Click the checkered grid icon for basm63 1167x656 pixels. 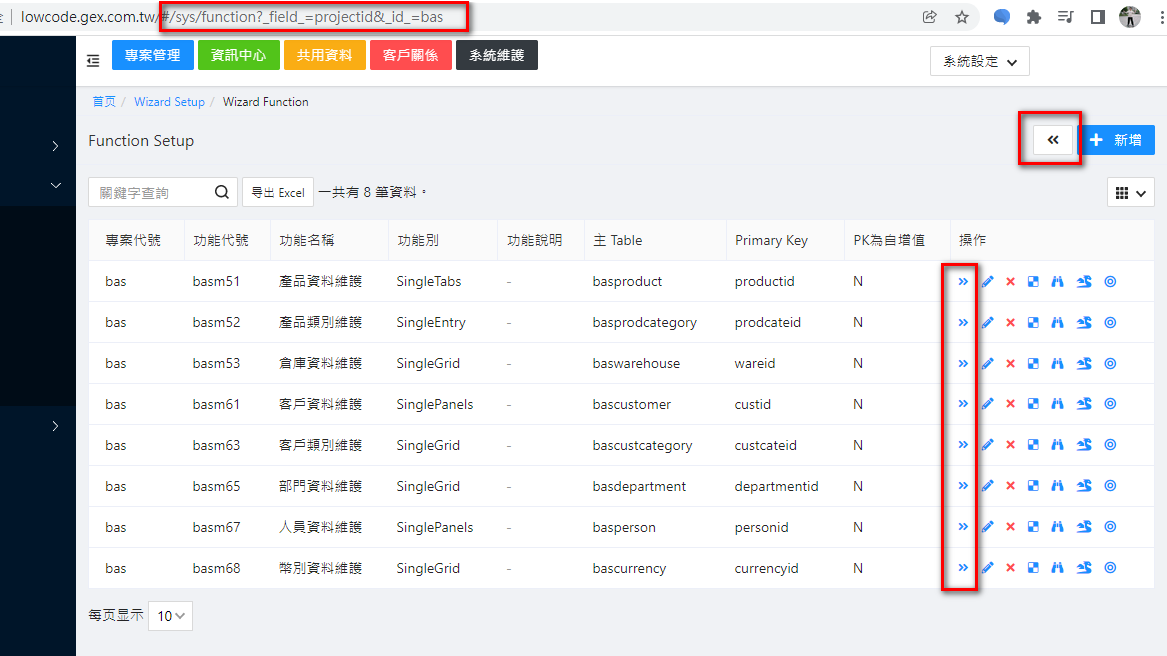pyautogui.click(x=1033, y=446)
